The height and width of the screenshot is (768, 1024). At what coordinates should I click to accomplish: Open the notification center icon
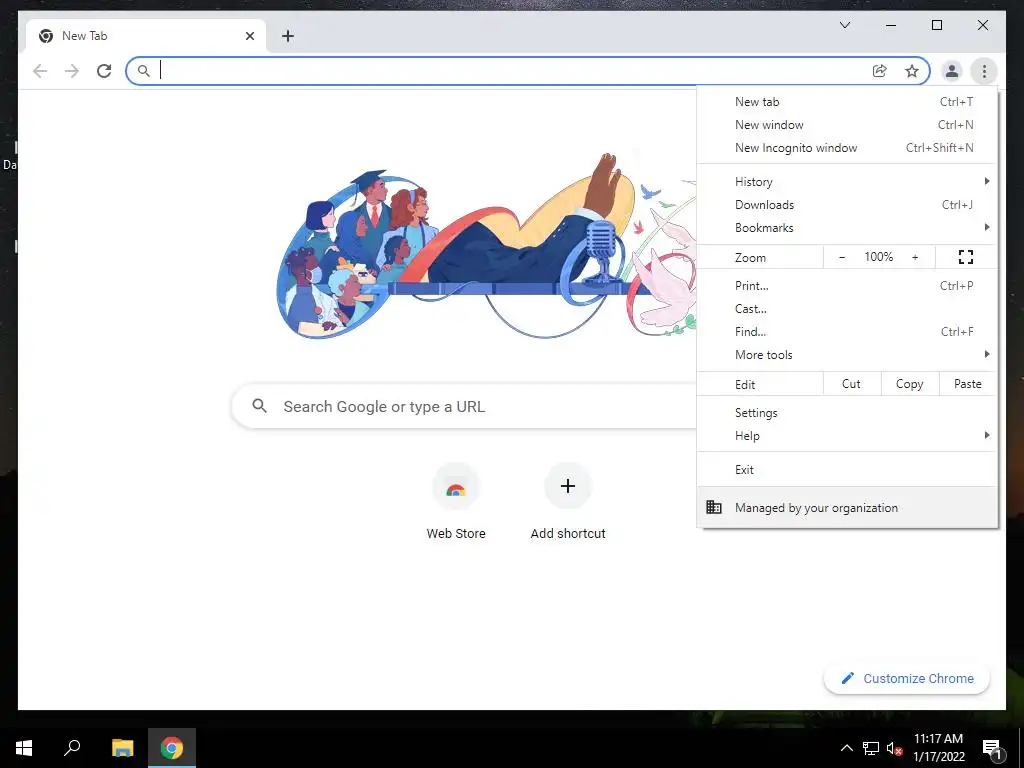992,749
